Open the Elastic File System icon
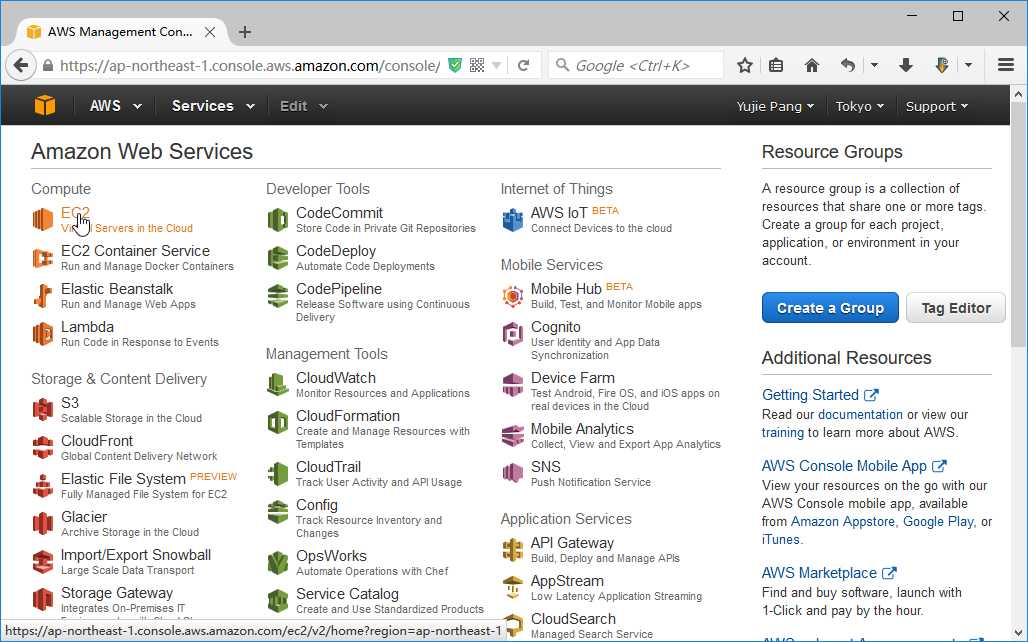Image resolution: width=1028 pixels, height=642 pixels. [x=43, y=486]
